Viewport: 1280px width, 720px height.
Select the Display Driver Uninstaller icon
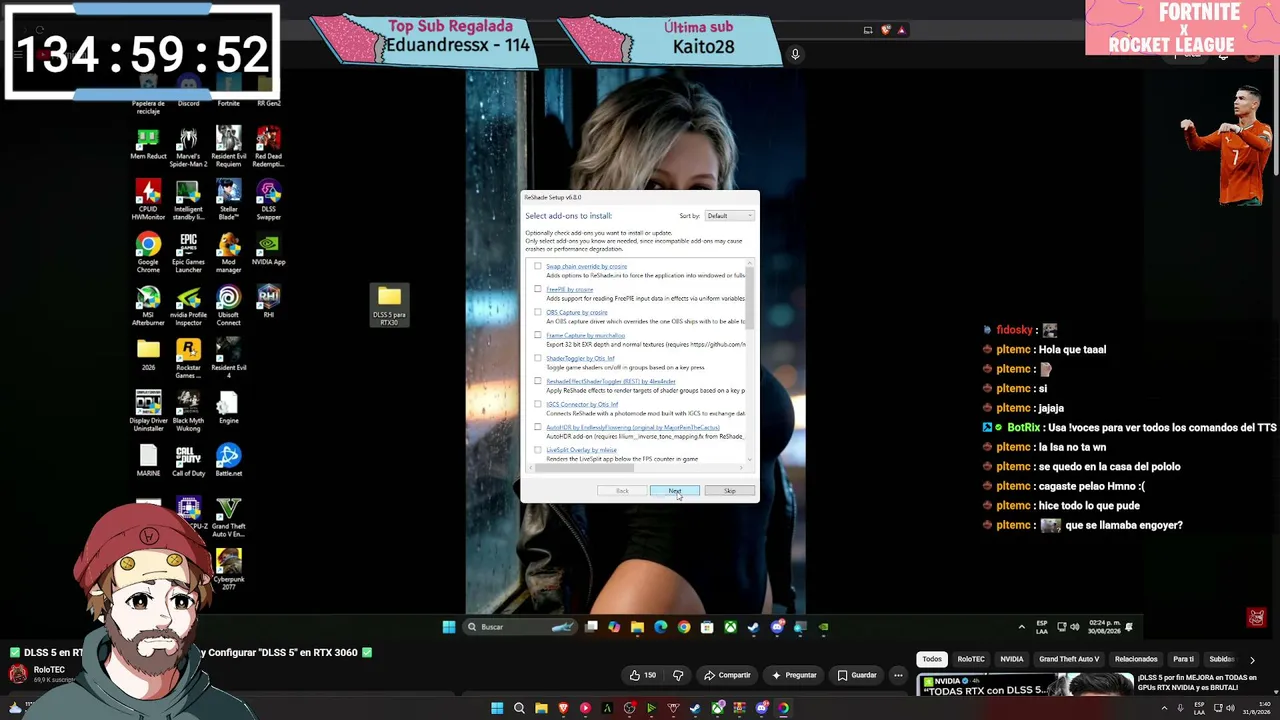click(x=148, y=411)
